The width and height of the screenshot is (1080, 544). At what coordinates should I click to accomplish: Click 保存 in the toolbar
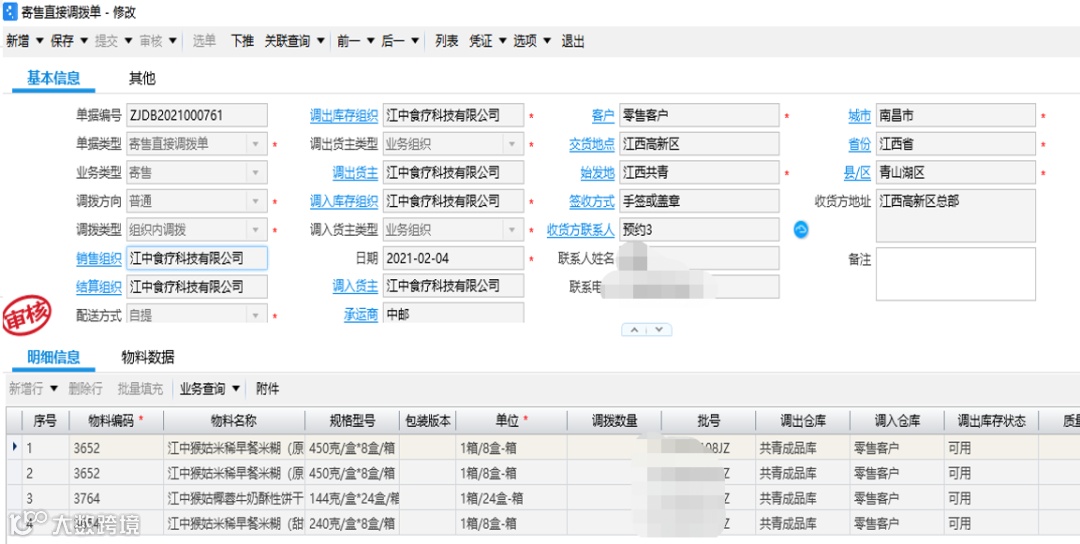pos(62,41)
